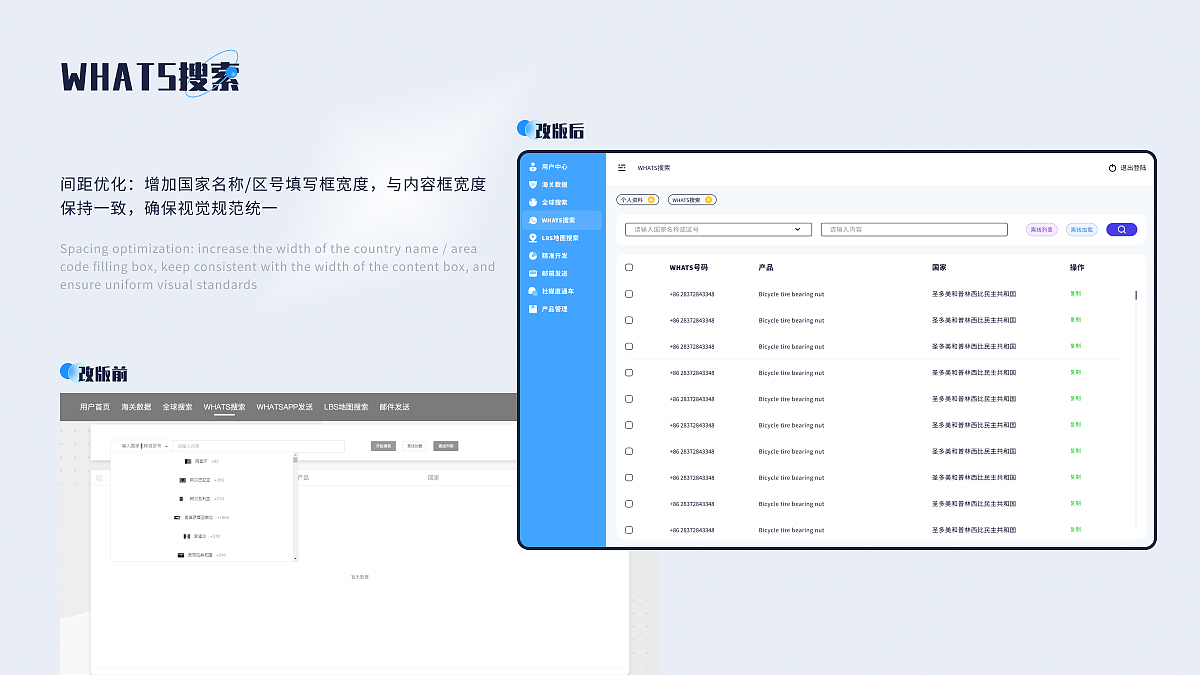This screenshot has height=675, width=1200.
Task: Click the 暂无数据 empty text in 改版前
Action: tap(359, 577)
